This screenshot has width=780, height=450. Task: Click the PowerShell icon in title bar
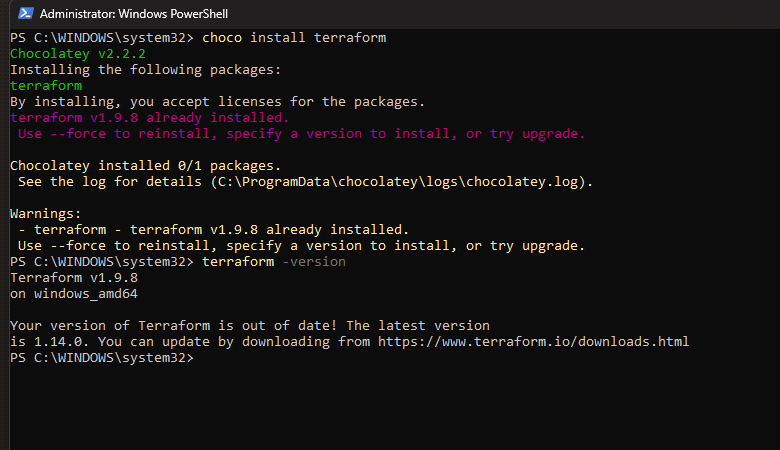[25, 13]
